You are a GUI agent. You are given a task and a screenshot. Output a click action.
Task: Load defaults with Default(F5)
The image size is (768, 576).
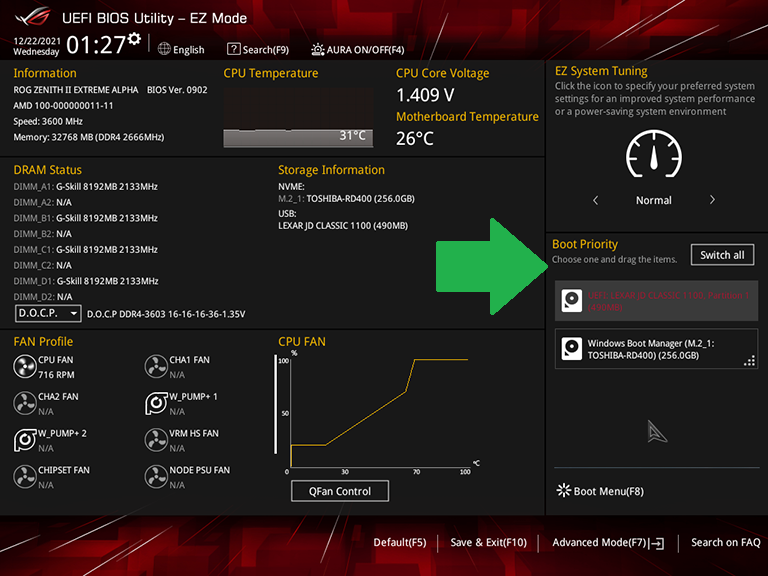tap(400, 542)
